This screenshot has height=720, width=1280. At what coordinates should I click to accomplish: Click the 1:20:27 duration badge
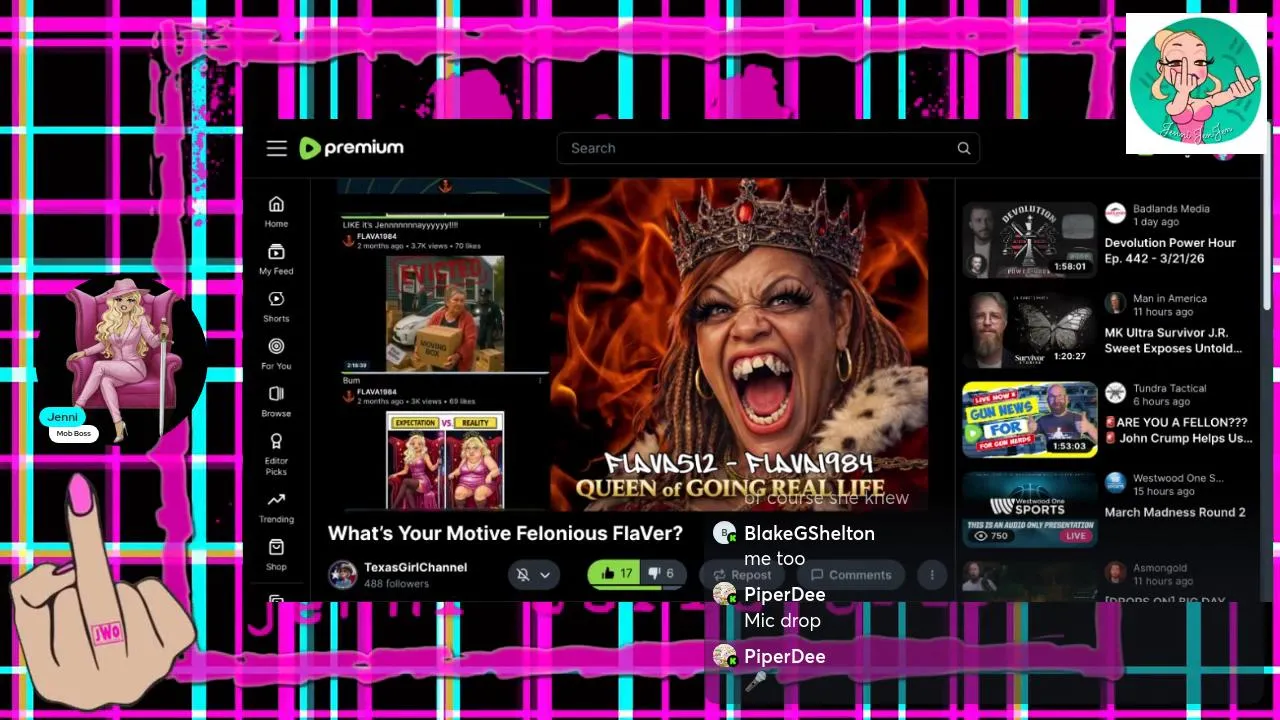click(1070, 356)
